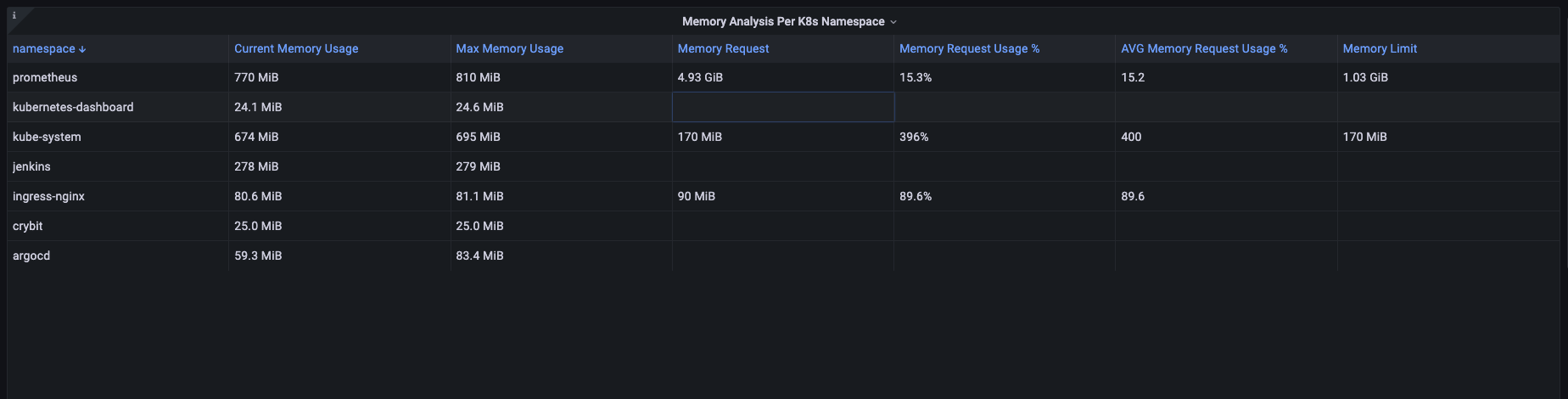This screenshot has height=399, width=1568.
Task: Click the namespace column header
Action: point(43,48)
